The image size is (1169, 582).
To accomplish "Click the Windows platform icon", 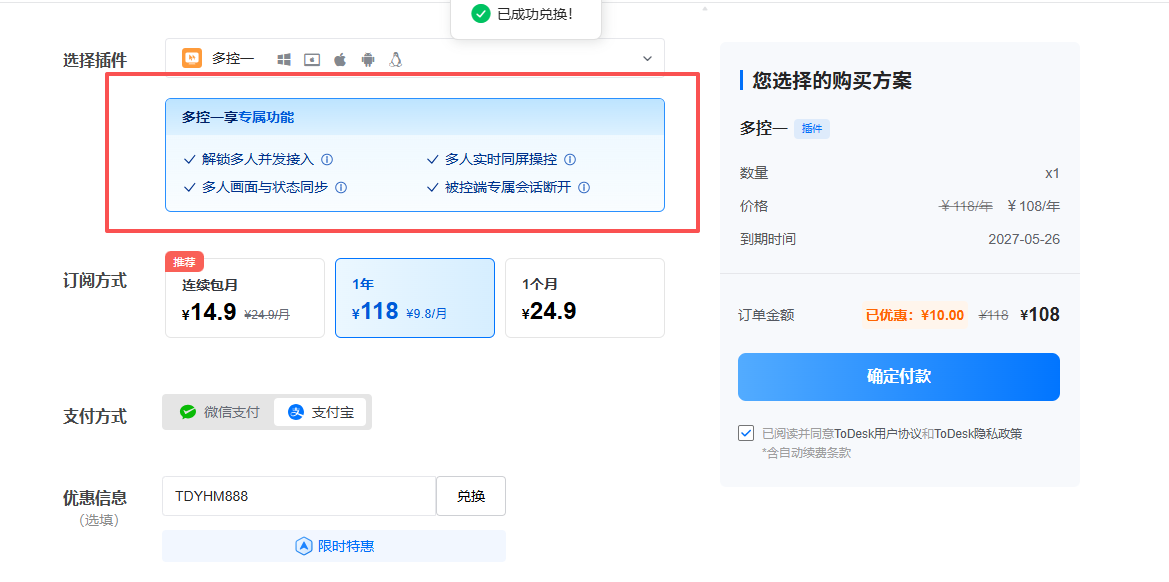I will 284,60.
